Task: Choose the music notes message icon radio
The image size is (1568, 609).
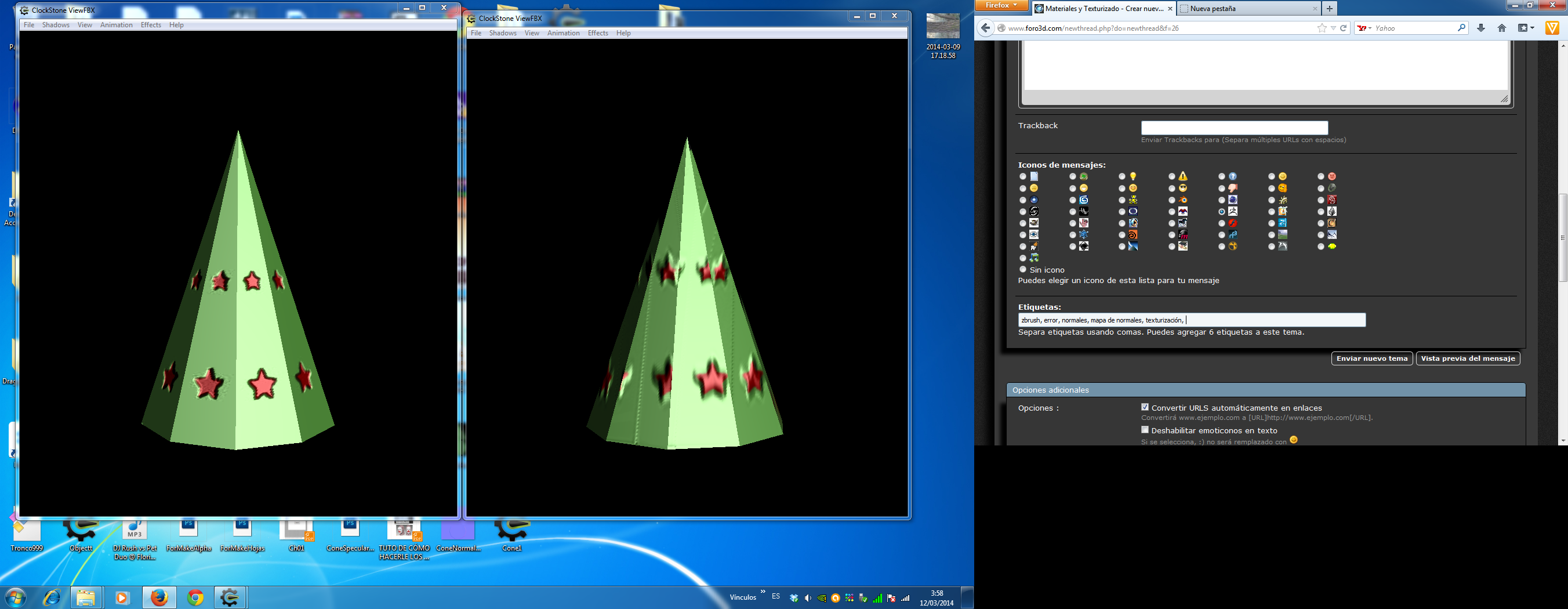Action: click(x=1022, y=258)
